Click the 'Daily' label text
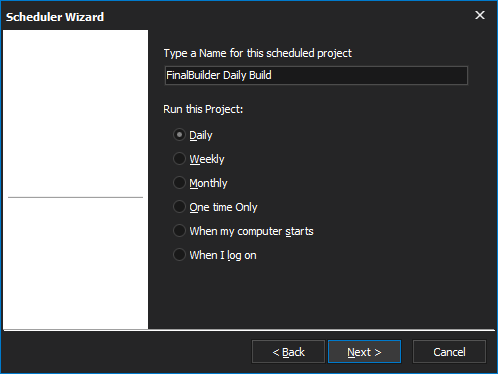 [x=201, y=135]
